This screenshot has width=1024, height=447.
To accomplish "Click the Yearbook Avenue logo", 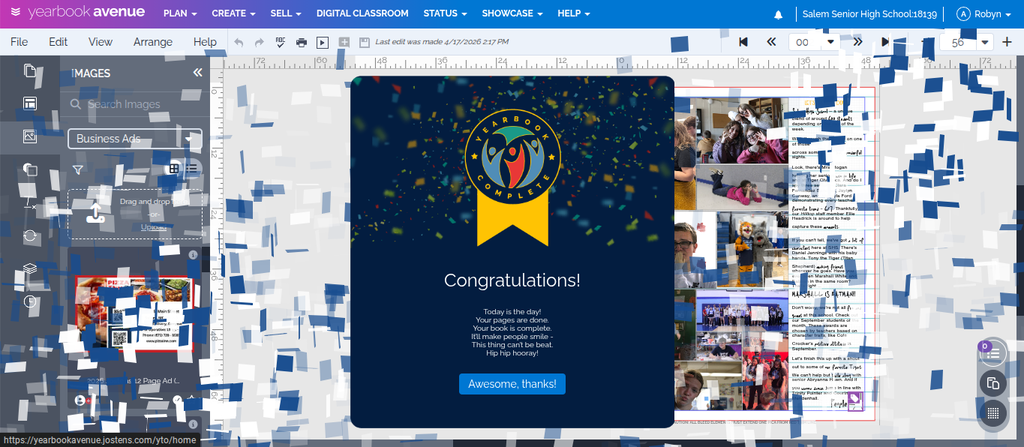I will click(78, 13).
